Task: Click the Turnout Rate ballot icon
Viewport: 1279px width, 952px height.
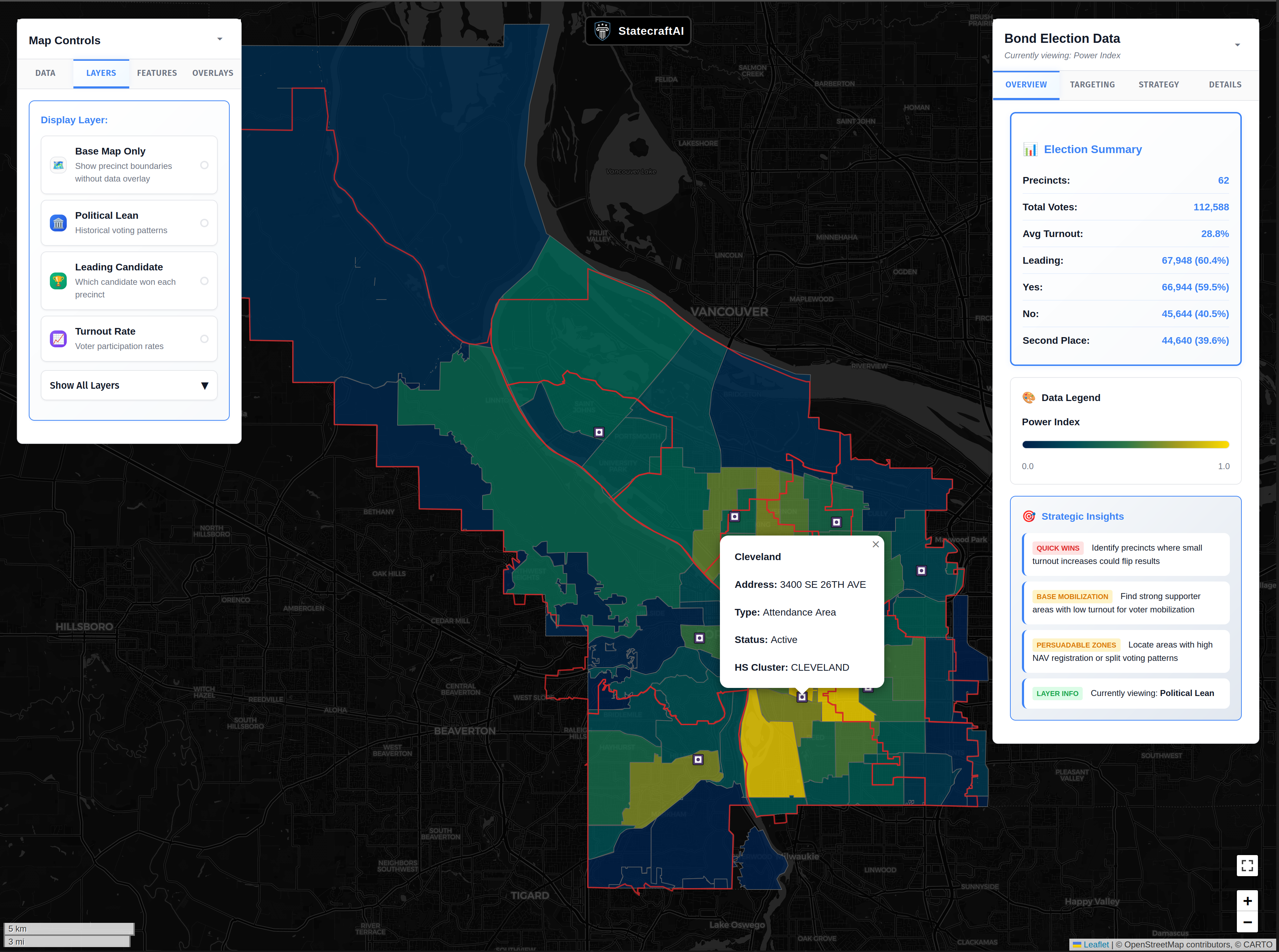Action: point(58,339)
